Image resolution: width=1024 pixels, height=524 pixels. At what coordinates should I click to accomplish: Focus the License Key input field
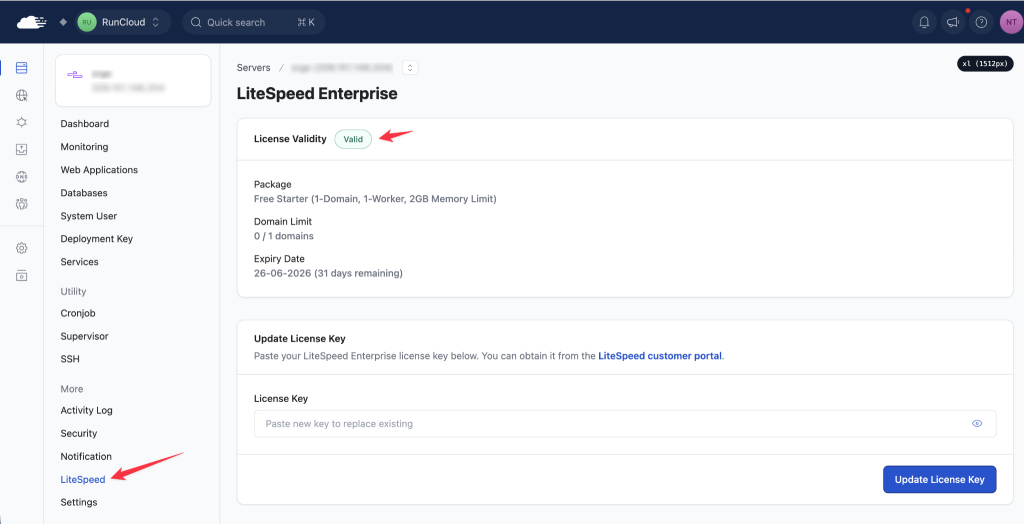coord(625,423)
